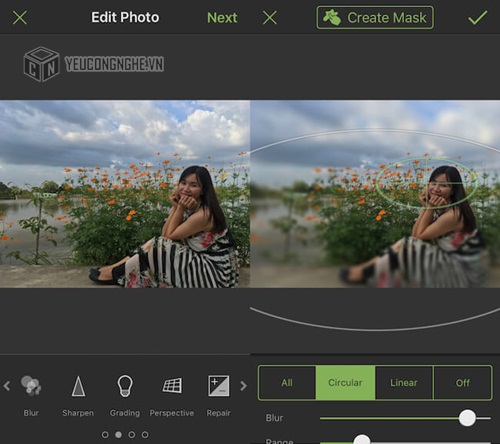Tap the Next button
This screenshot has height=444, width=500.
click(x=222, y=18)
